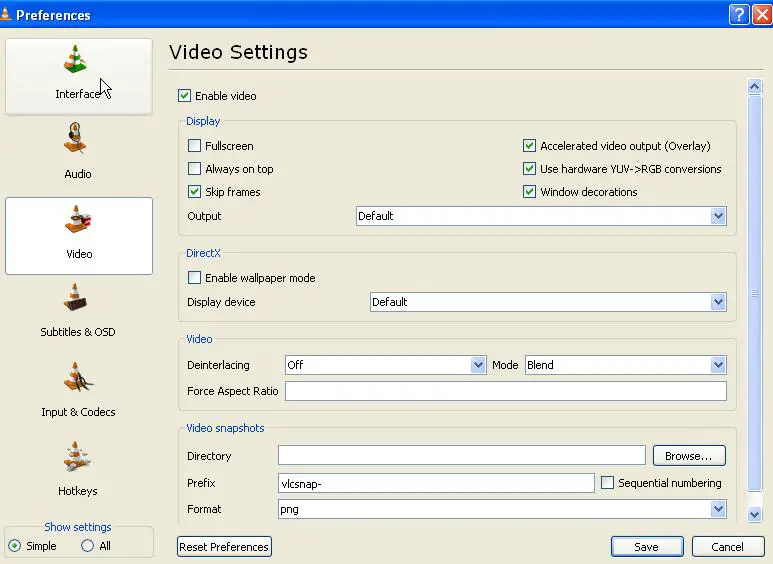Open the Display device dropdown
Image resolution: width=773 pixels, height=564 pixels.
(x=548, y=302)
